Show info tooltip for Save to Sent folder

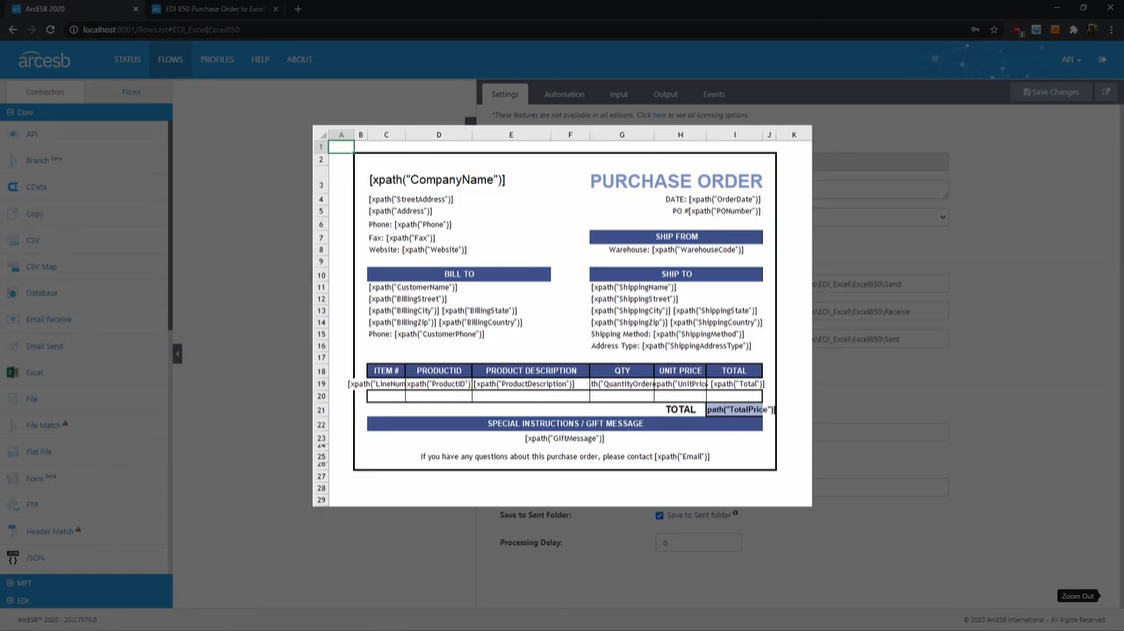click(x=735, y=513)
